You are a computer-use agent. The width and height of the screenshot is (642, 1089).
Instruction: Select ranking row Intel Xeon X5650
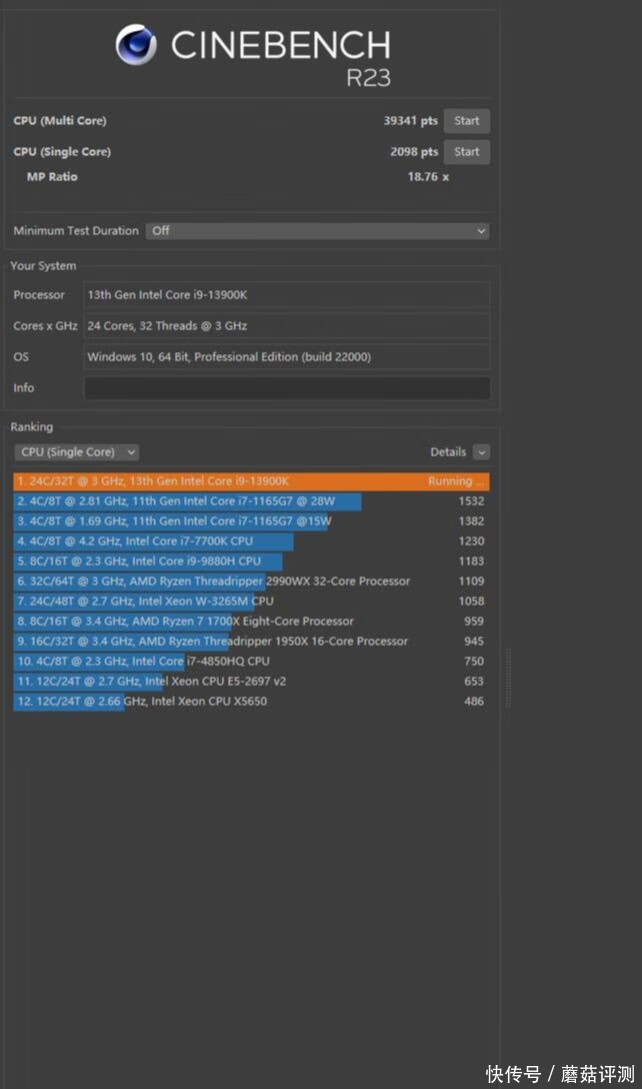(x=251, y=701)
